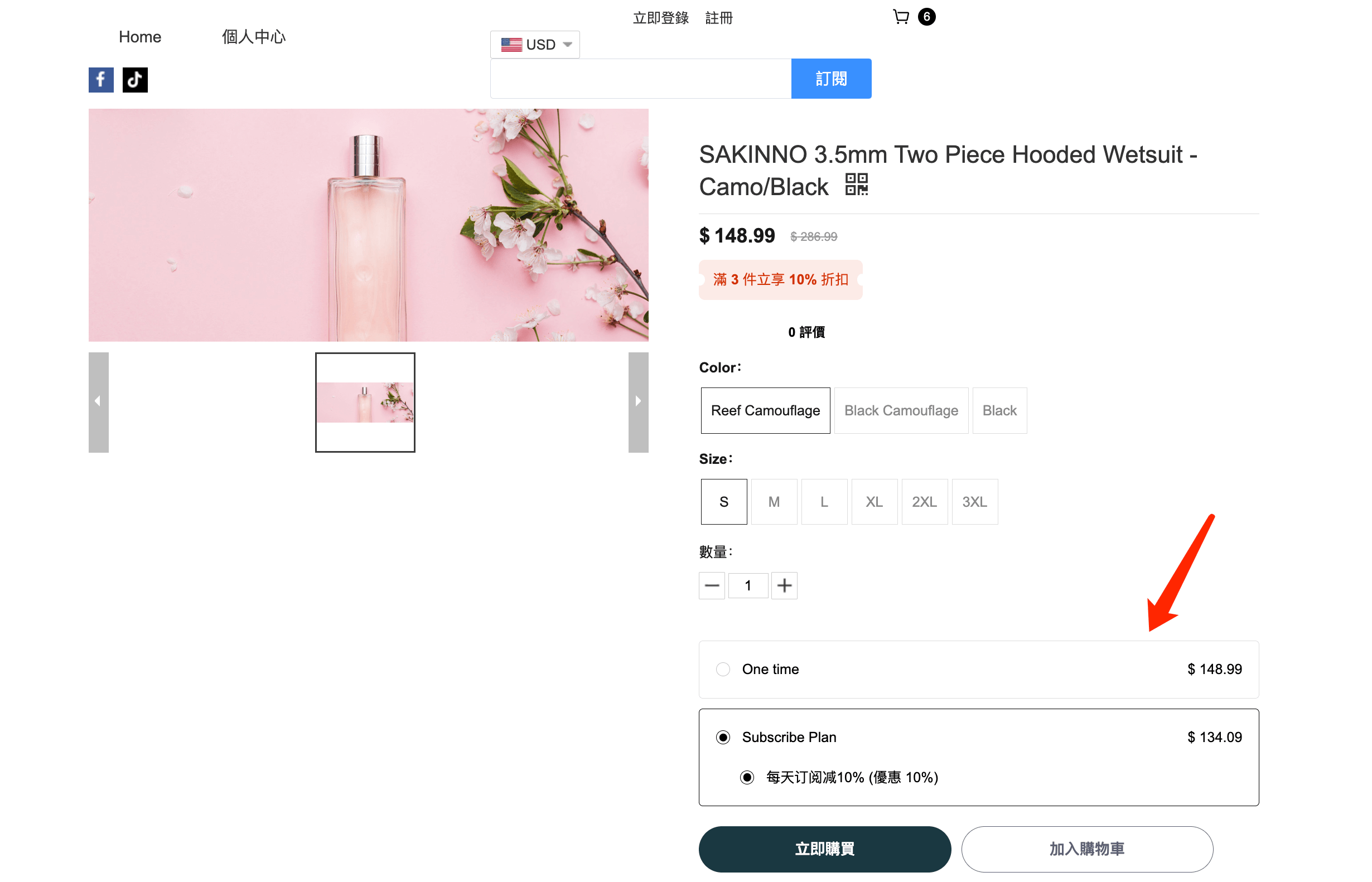
Task: Open the 個人中心 menu item
Action: [x=253, y=37]
